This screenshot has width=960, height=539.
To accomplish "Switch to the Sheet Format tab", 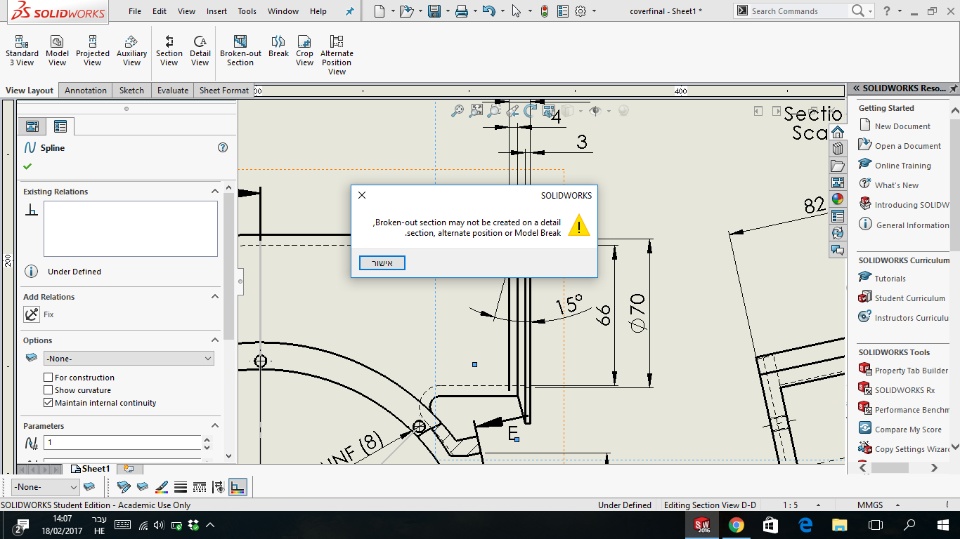I will (x=223, y=90).
